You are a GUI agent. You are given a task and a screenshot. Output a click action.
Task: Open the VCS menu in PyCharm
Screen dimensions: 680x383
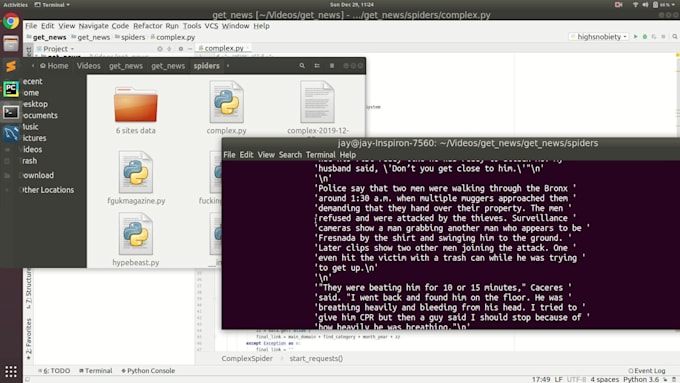tap(211, 26)
